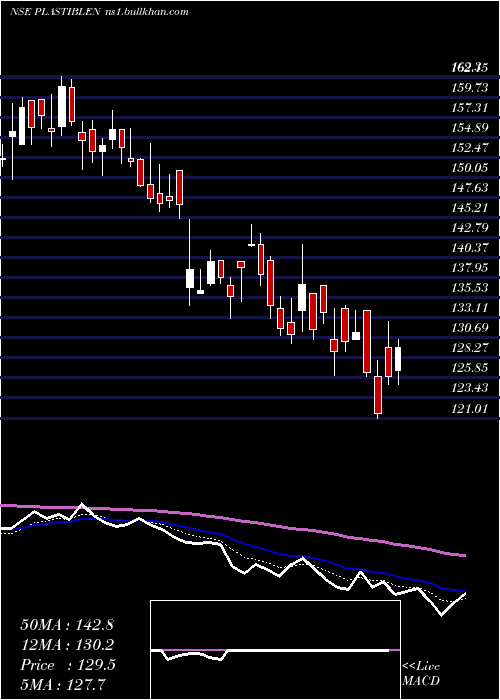The height and width of the screenshot is (700, 500).
Task: Select the 154.89 price axis label
Action: (470, 128)
